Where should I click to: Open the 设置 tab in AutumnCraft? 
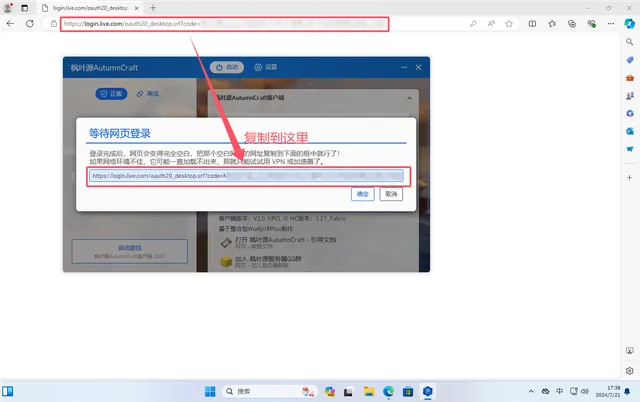pos(266,67)
